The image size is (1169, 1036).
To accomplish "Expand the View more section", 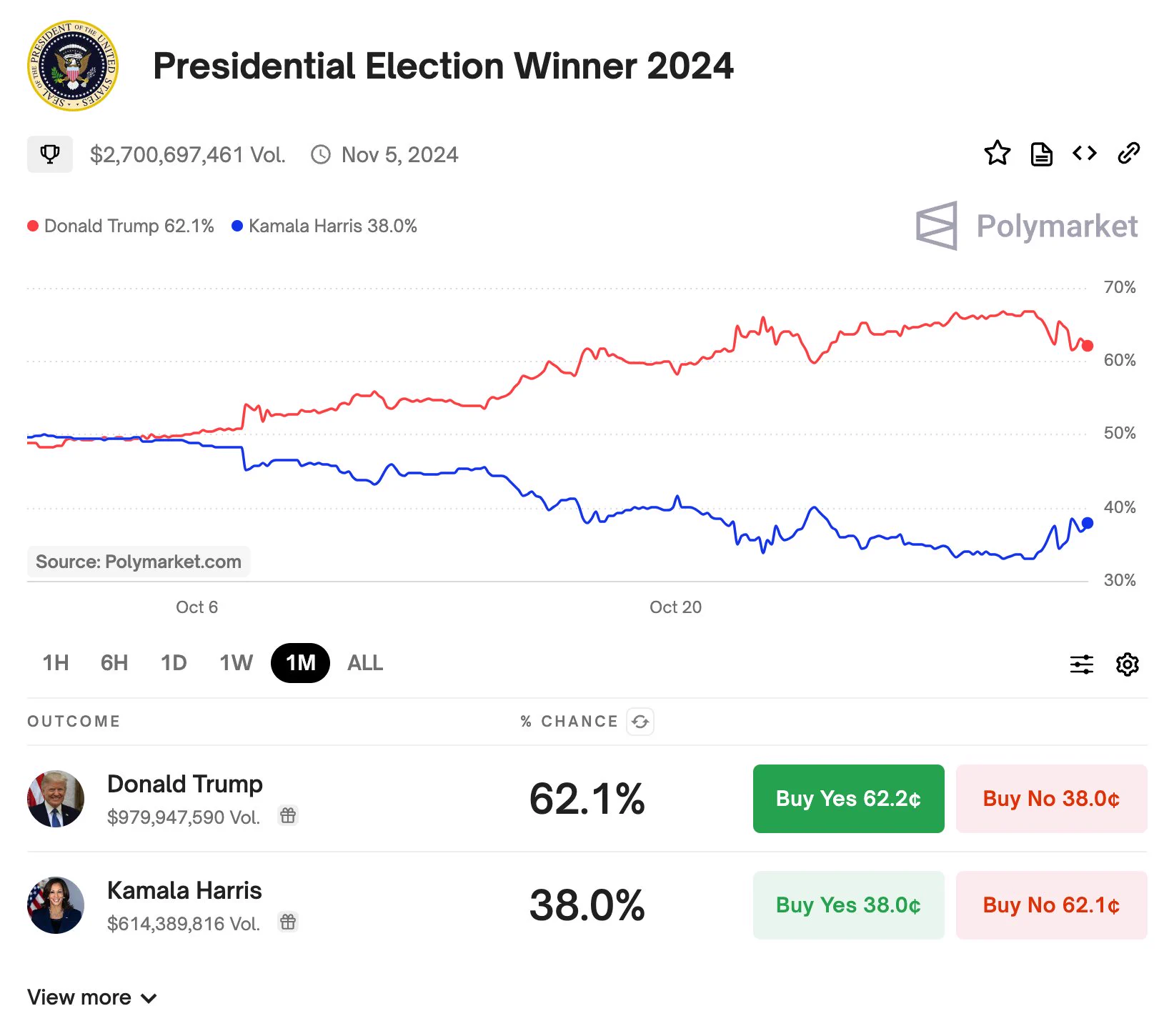I will [x=92, y=997].
